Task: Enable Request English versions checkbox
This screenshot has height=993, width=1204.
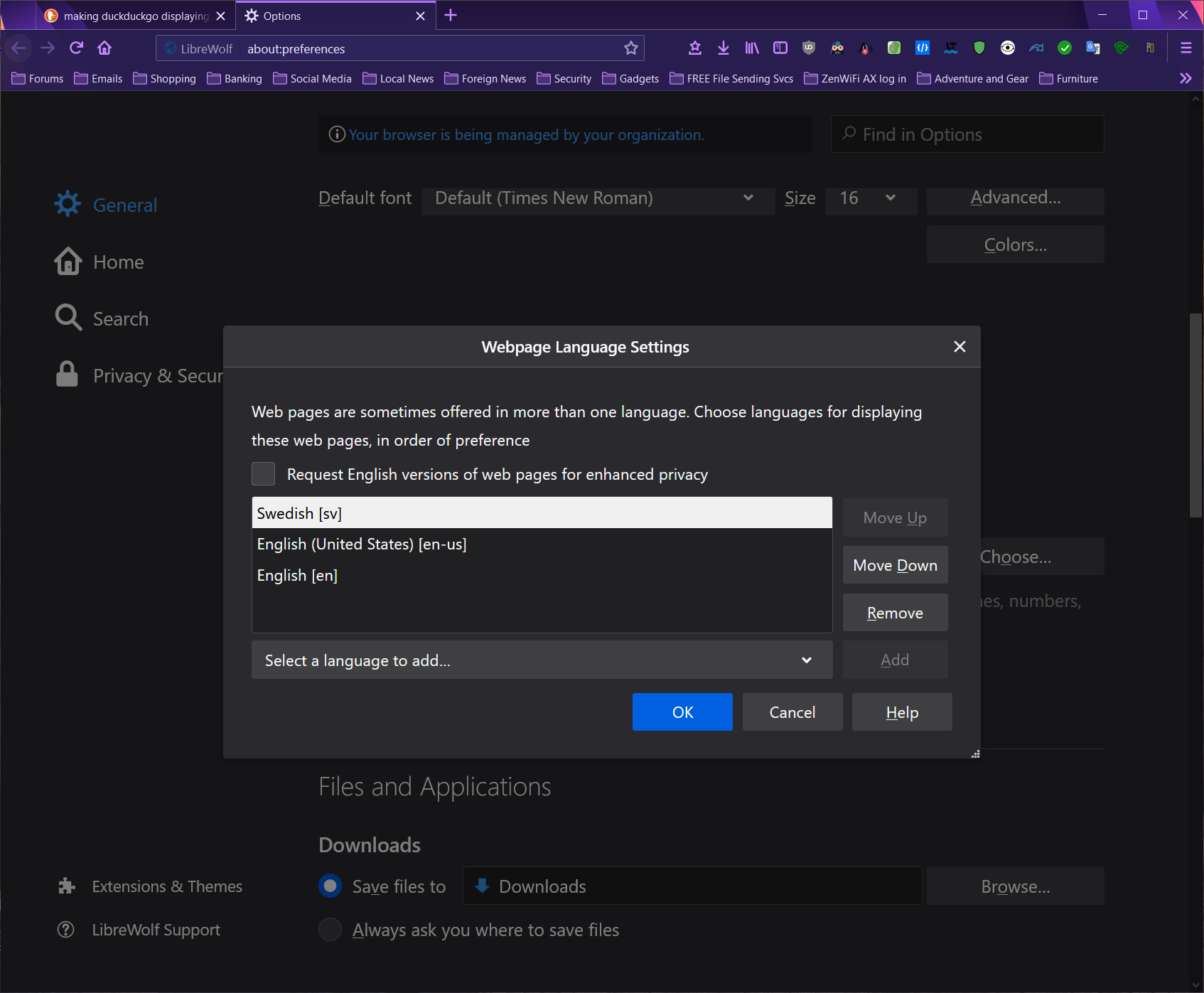Action: pyautogui.click(x=264, y=474)
